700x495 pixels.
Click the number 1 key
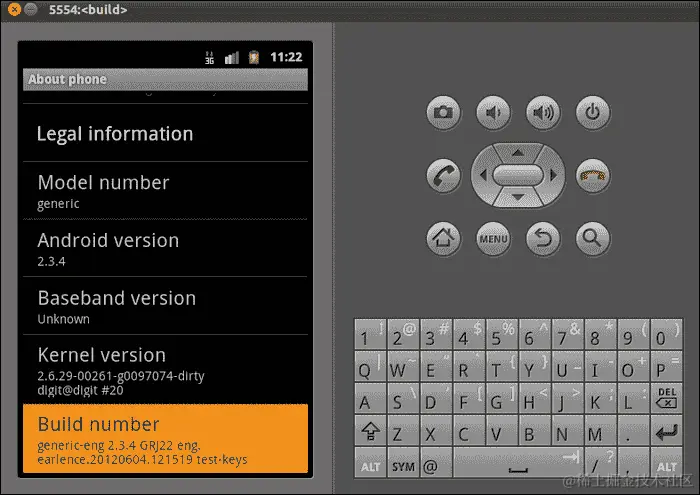coord(370,334)
